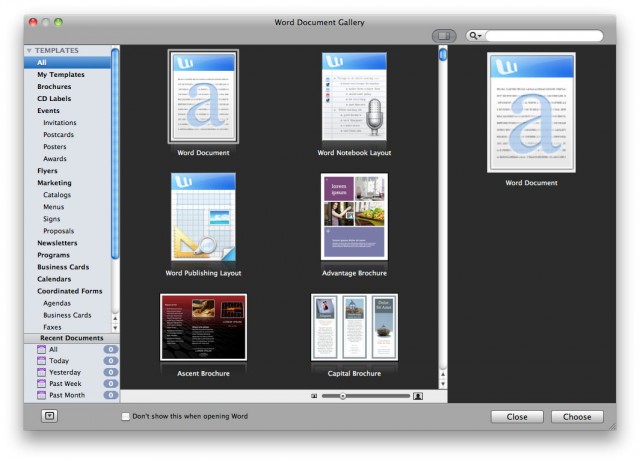640x463 pixels.
Task: Click the template search field
Action: click(544, 36)
